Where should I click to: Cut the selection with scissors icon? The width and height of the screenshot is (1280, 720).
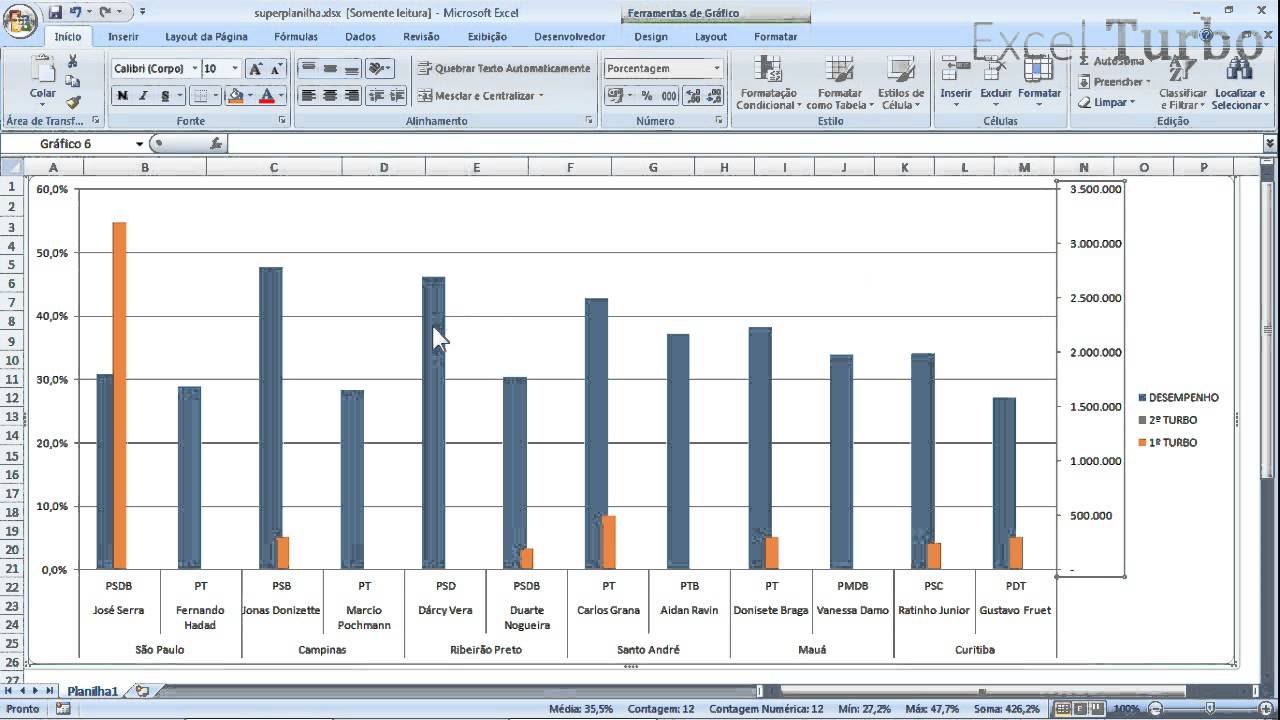pyautogui.click(x=73, y=61)
